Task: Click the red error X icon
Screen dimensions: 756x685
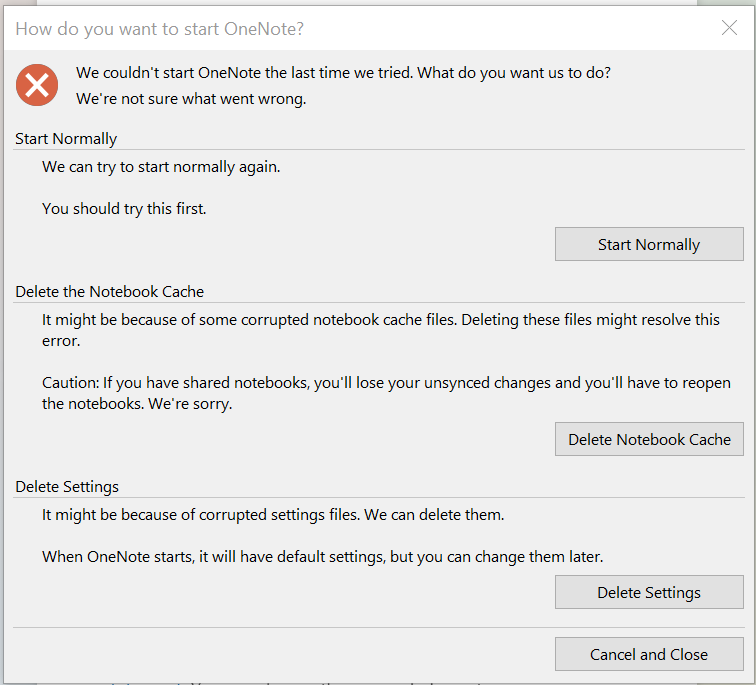Action: coord(37,85)
